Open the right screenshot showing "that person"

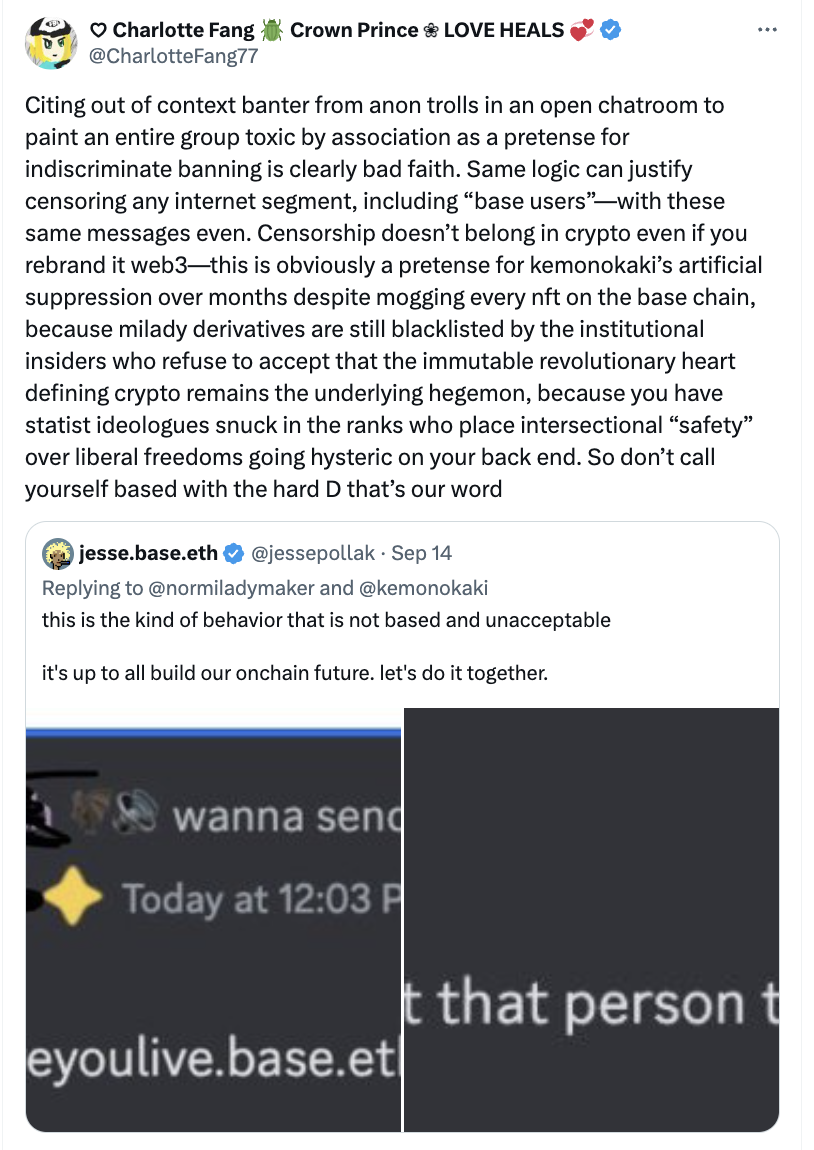[x=591, y=919]
